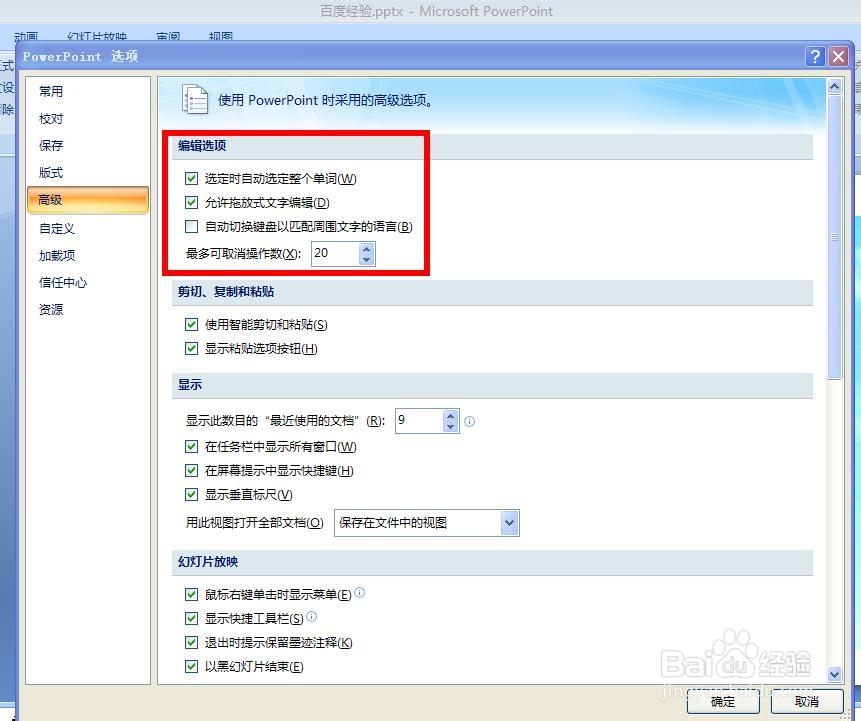
Task: Increase recent documents count spinner
Action: click(x=450, y=416)
